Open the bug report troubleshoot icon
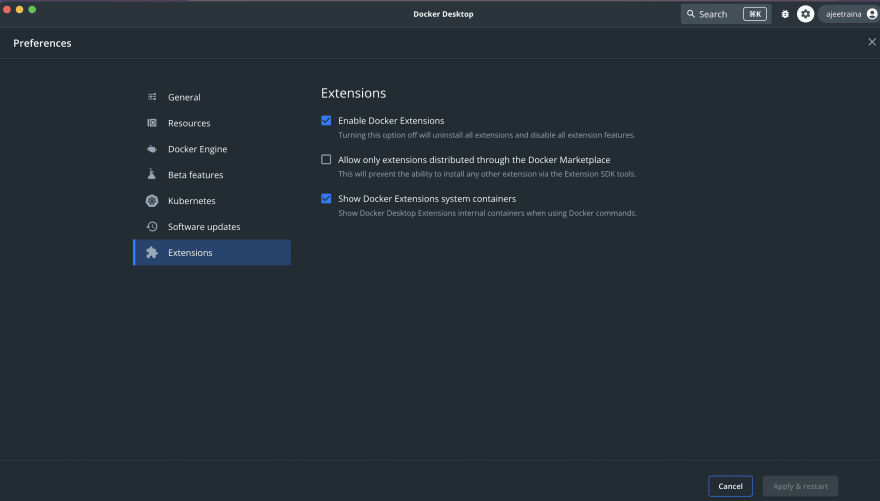This screenshot has height=501, width=880. pos(785,14)
